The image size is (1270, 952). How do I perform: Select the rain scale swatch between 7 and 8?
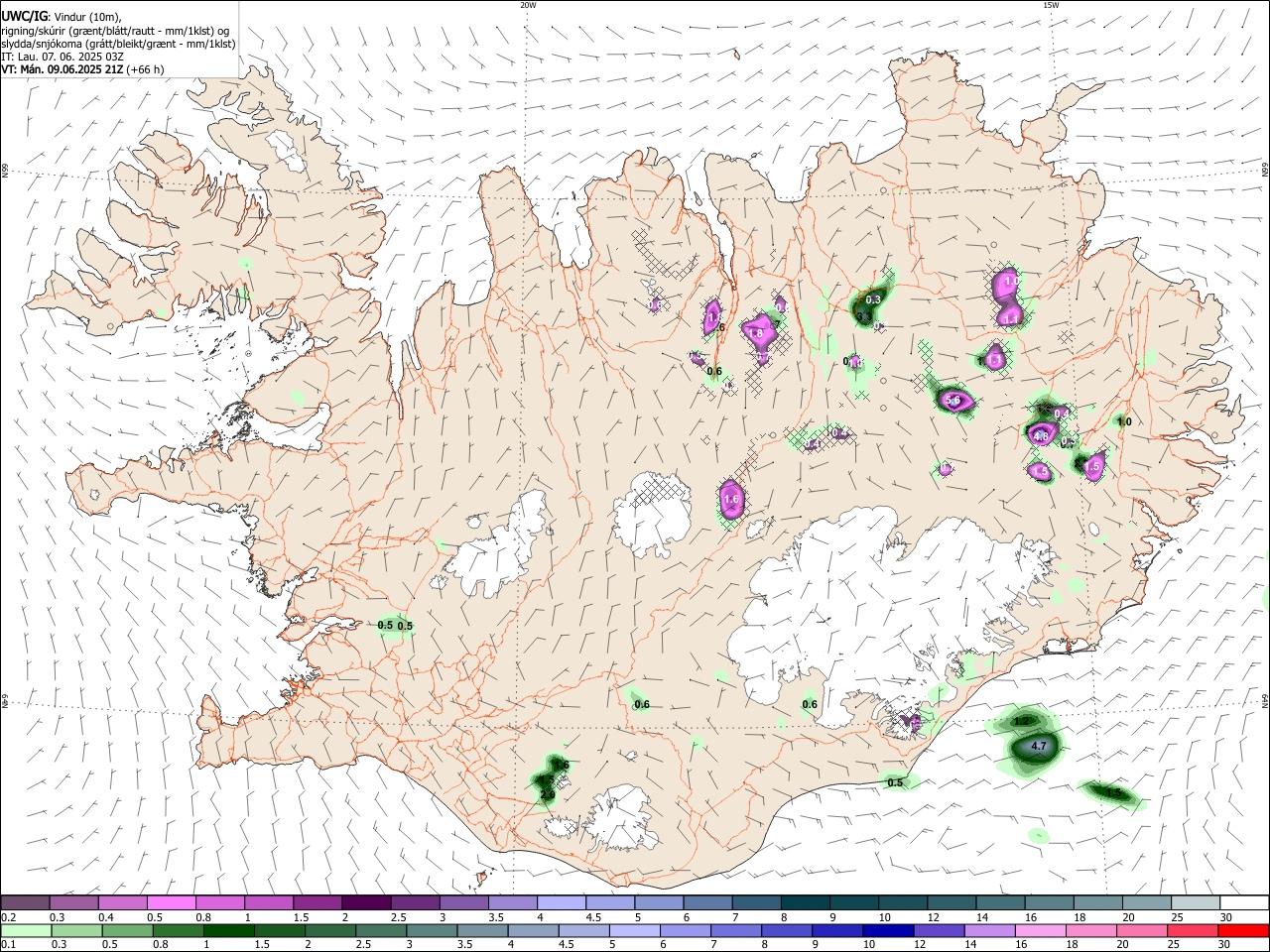(x=736, y=930)
